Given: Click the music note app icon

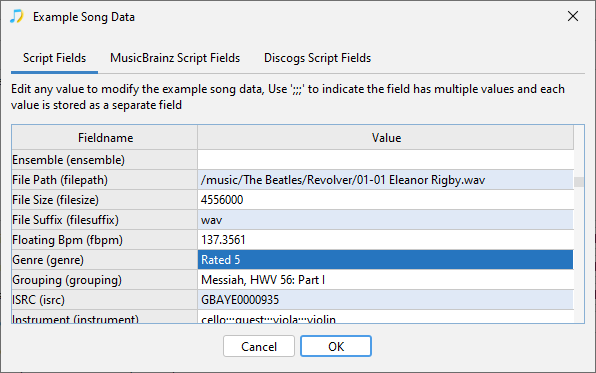Looking at the screenshot, I should (x=16, y=17).
